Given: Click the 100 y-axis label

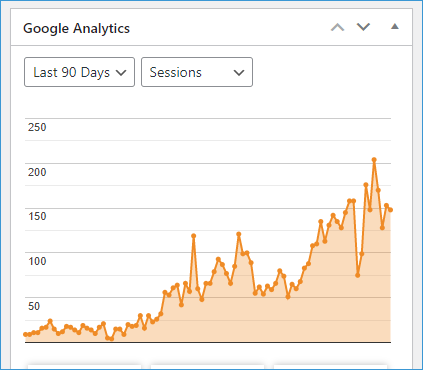Looking at the screenshot, I should click(37, 261).
